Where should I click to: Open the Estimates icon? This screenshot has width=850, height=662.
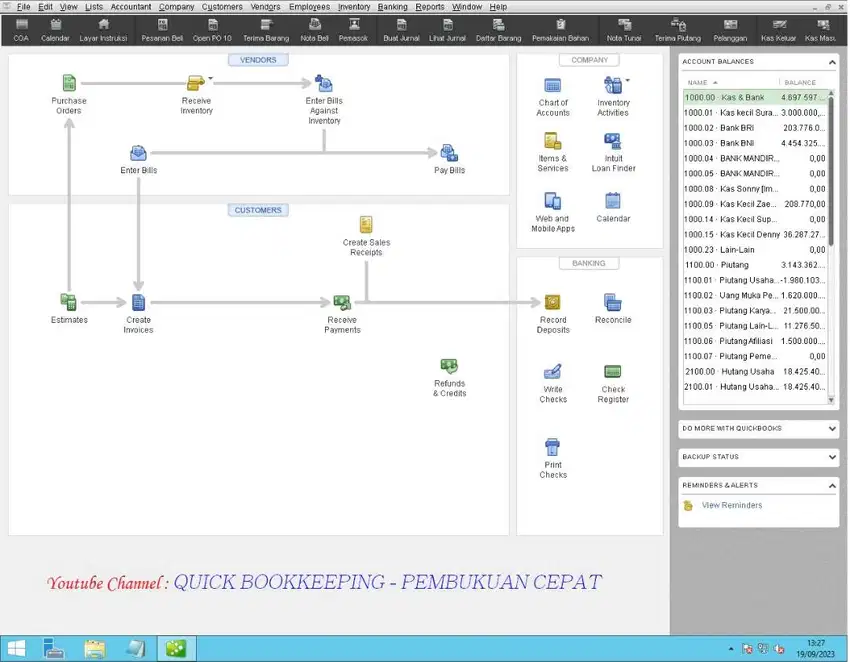point(69,303)
